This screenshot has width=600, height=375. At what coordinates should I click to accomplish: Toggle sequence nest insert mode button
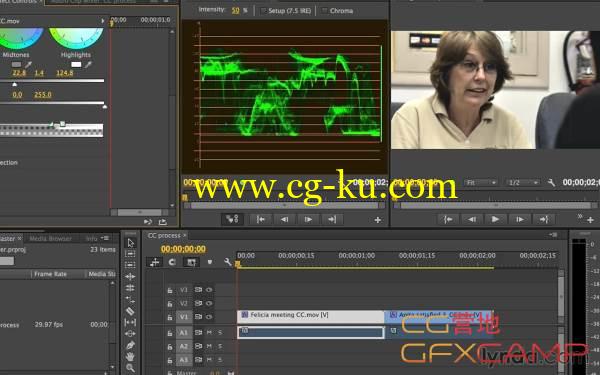[x=155, y=262]
